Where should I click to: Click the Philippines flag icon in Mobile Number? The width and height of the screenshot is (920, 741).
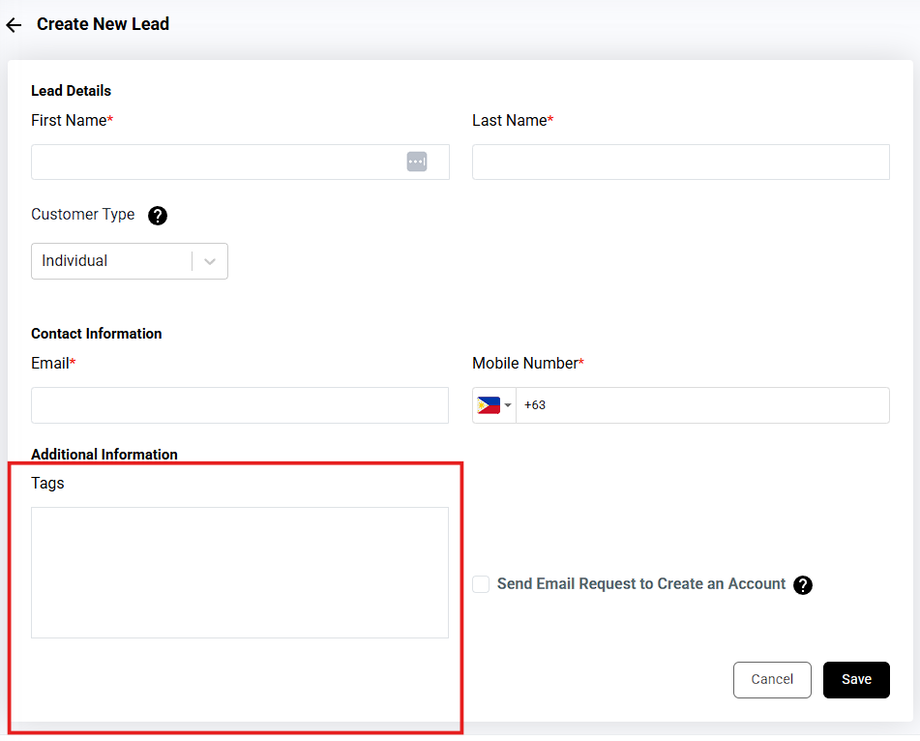[489, 405]
